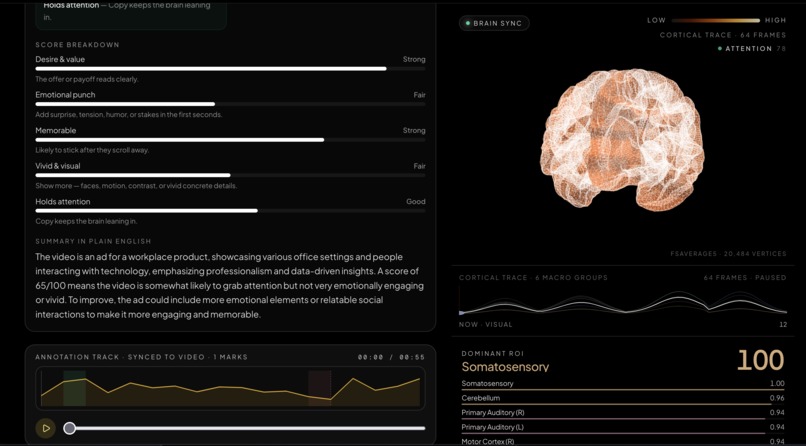The image size is (806, 446).
Task: Click the cortical trace waveform graph
Action: pyautogui.click(x=623, y=302)
